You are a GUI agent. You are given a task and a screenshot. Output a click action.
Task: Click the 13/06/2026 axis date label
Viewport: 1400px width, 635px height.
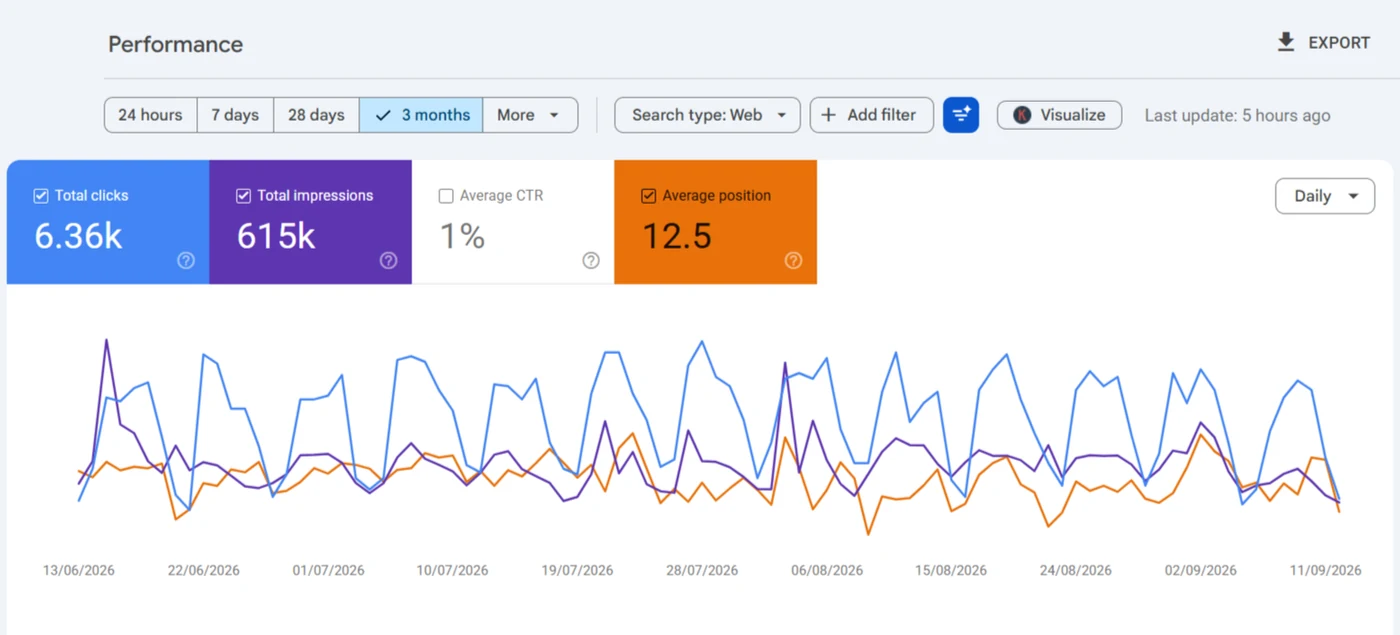[x=79, y=570]
